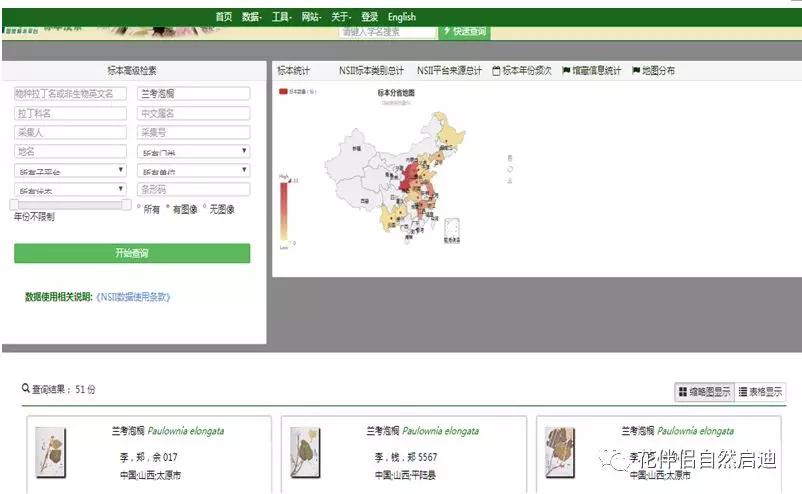The width and height of the screenshot is (802, 494).
Task: Open the NSII数据使用条款 link
Action: 133,297
